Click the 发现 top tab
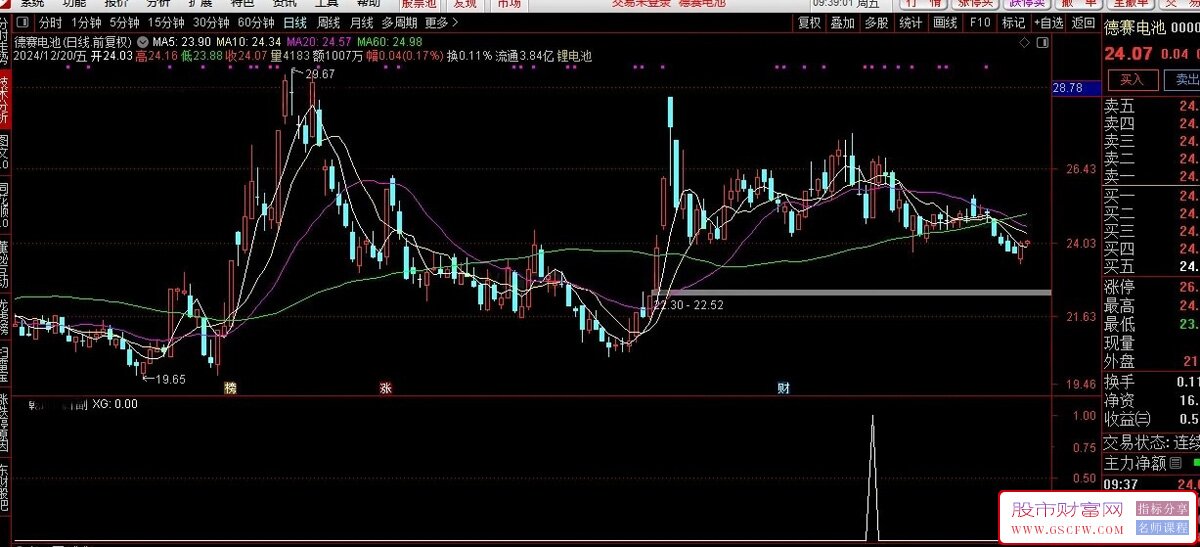Image resolution: width=1200 pixels, height=547 pixels. tap(465, 4)
